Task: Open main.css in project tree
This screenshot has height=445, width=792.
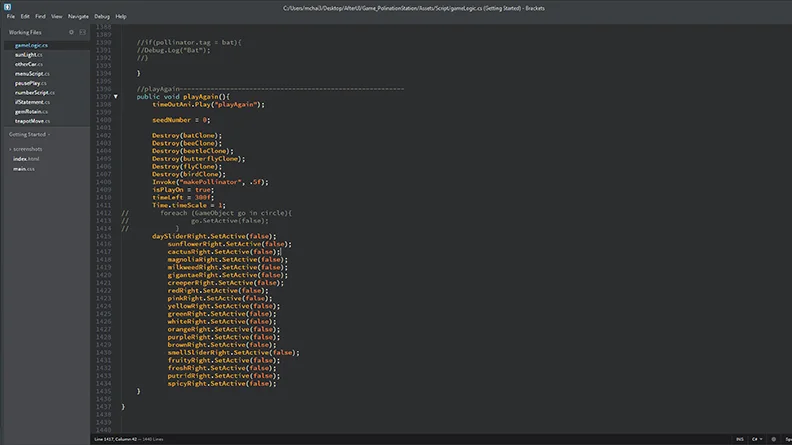Action: [24, 169]
